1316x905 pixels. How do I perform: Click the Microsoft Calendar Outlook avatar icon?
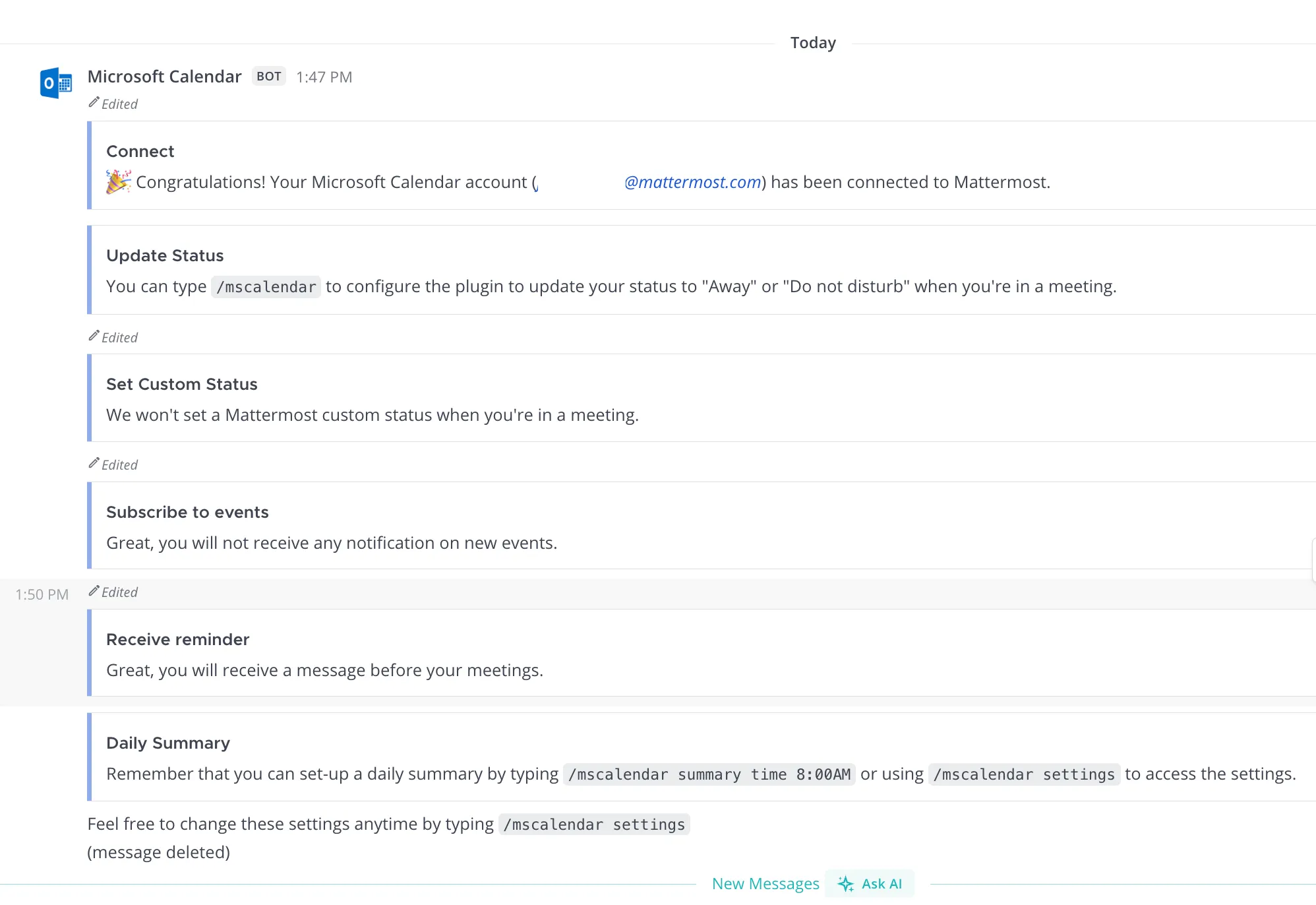pyautogui.click(x=56, y=83)
